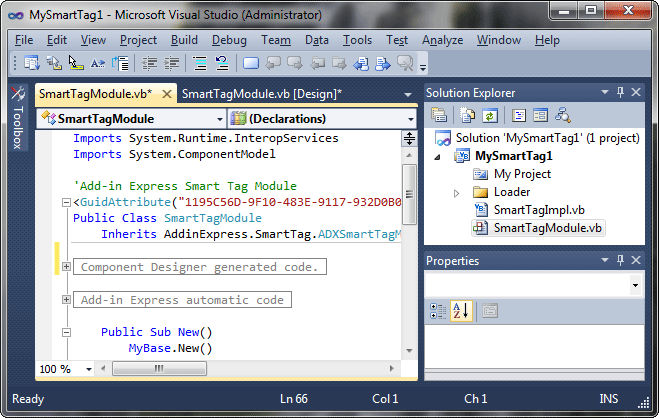Click Solution Explorer Properties icon
The width and height of the screenshot is (659, 418).
[x=439, y=115]
